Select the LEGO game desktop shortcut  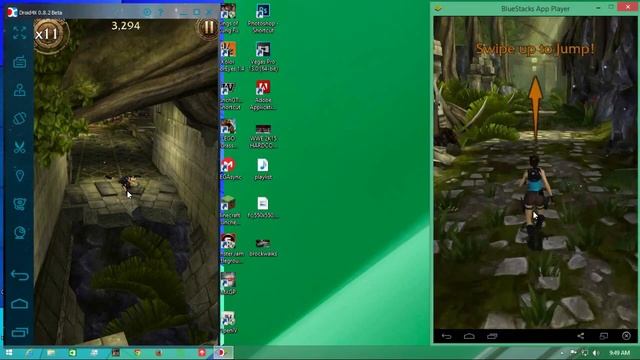(229, 134)
